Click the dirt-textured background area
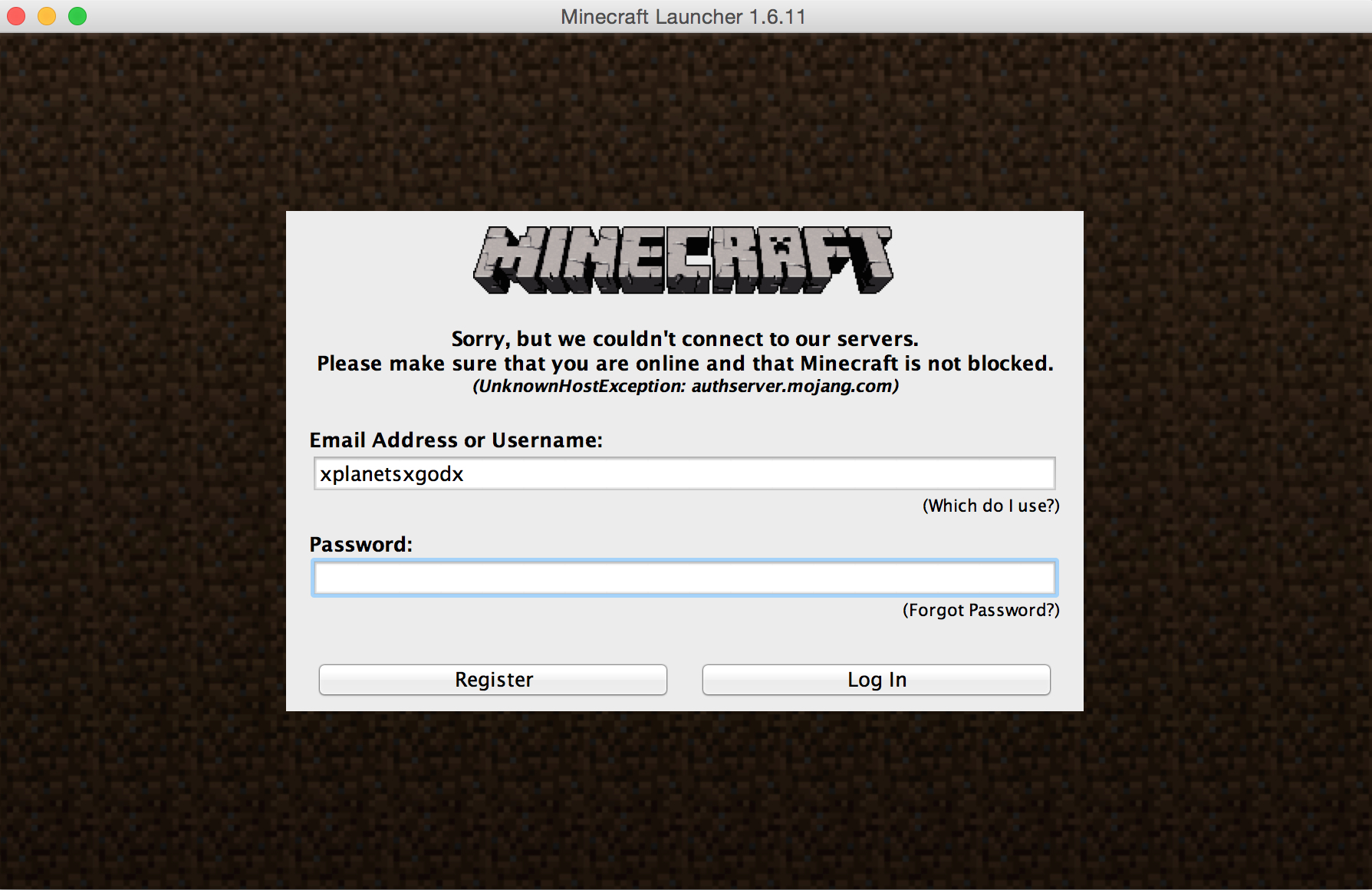The height and width of the screenshot is (890, 1372). pos(138,460)
